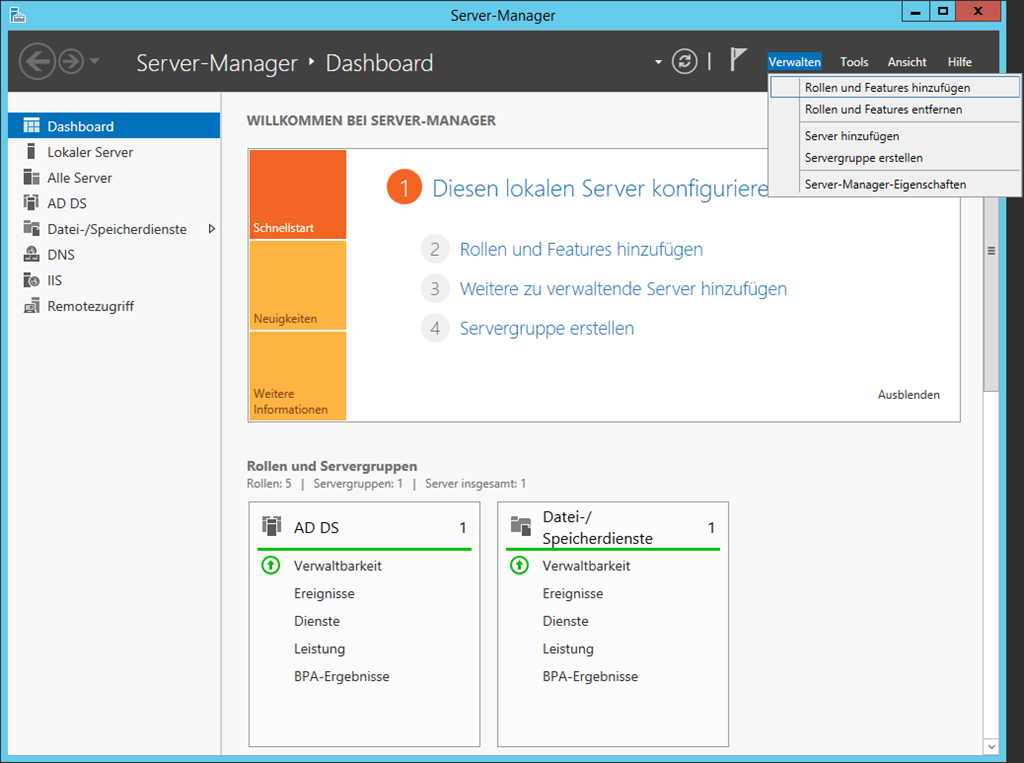The width and height of the screenshot is (1024, 763).
Task: Select the Neuigkeiten tile
Action: [298, 285]
